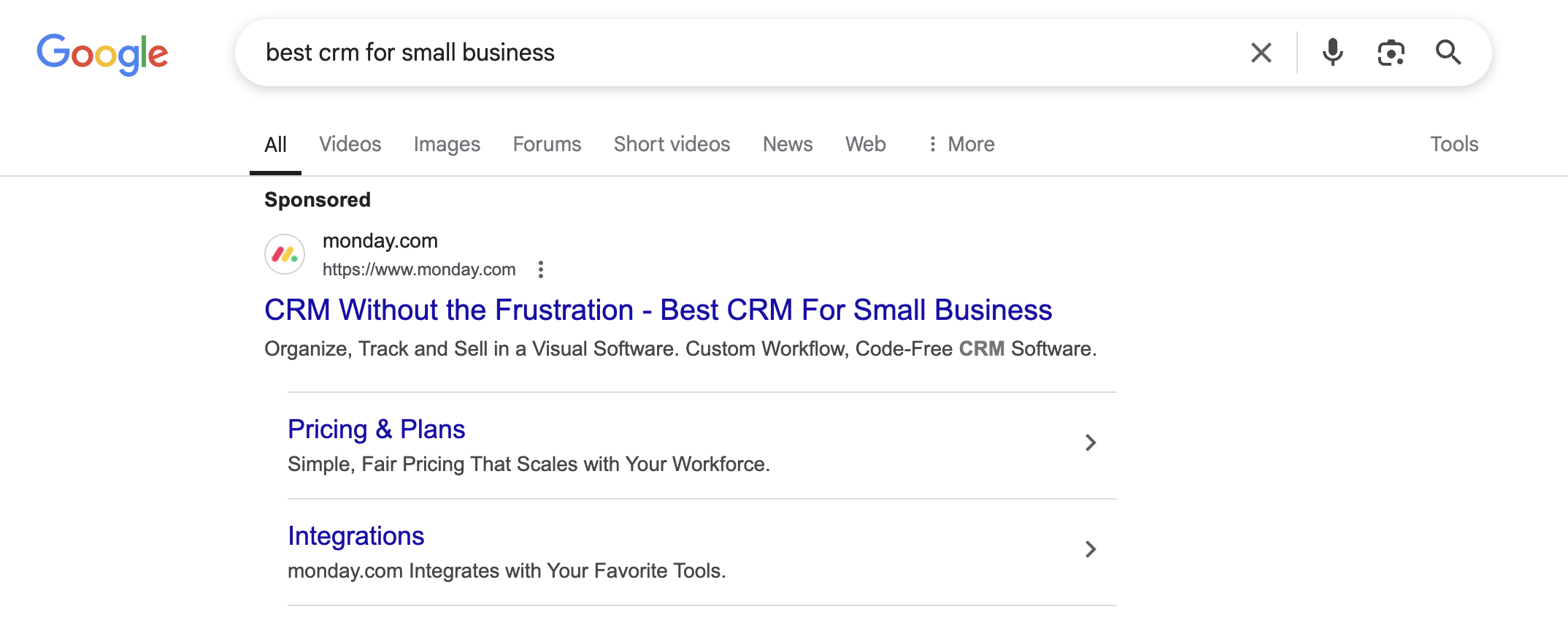Viewport: 1568px width, 631px height.
Task: Click the Sponsored label
Action: pyautogui.click(x=318, y=199)
